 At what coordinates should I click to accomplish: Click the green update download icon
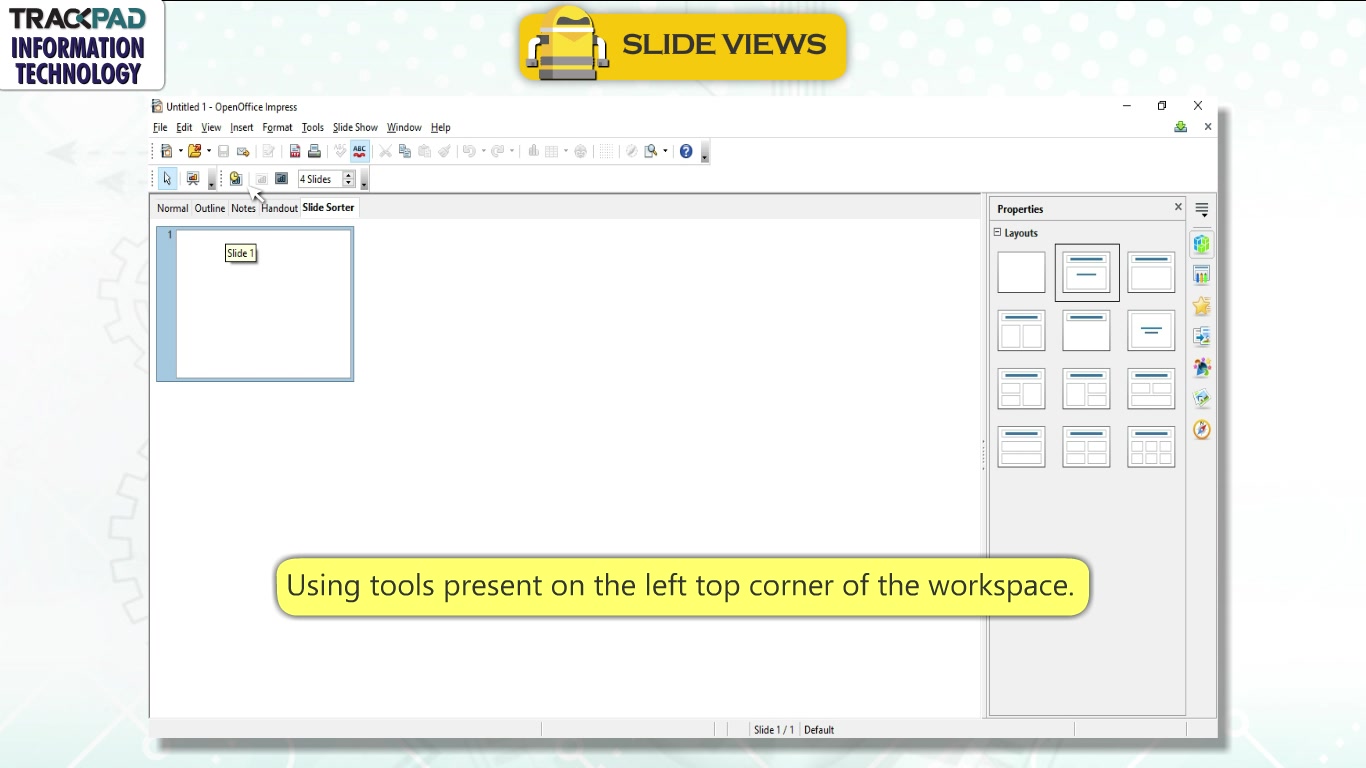[x=1181, y=127]
